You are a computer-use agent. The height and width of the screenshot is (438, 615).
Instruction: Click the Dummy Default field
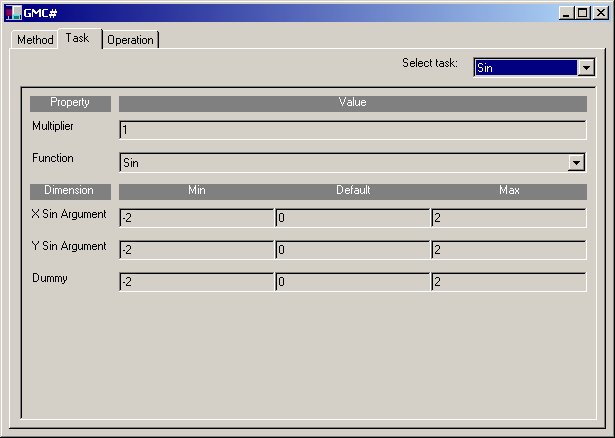coord(353,282)
